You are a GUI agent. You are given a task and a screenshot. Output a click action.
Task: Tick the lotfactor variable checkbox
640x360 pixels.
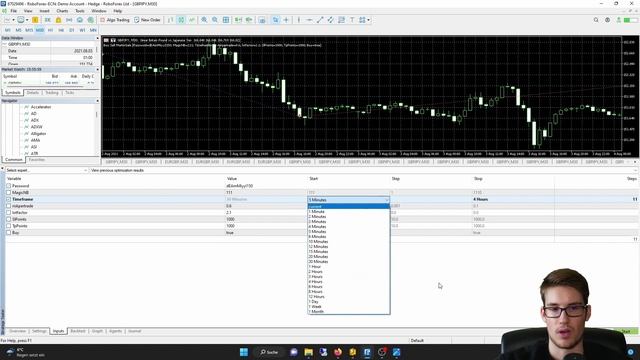(x=9, y=212)
